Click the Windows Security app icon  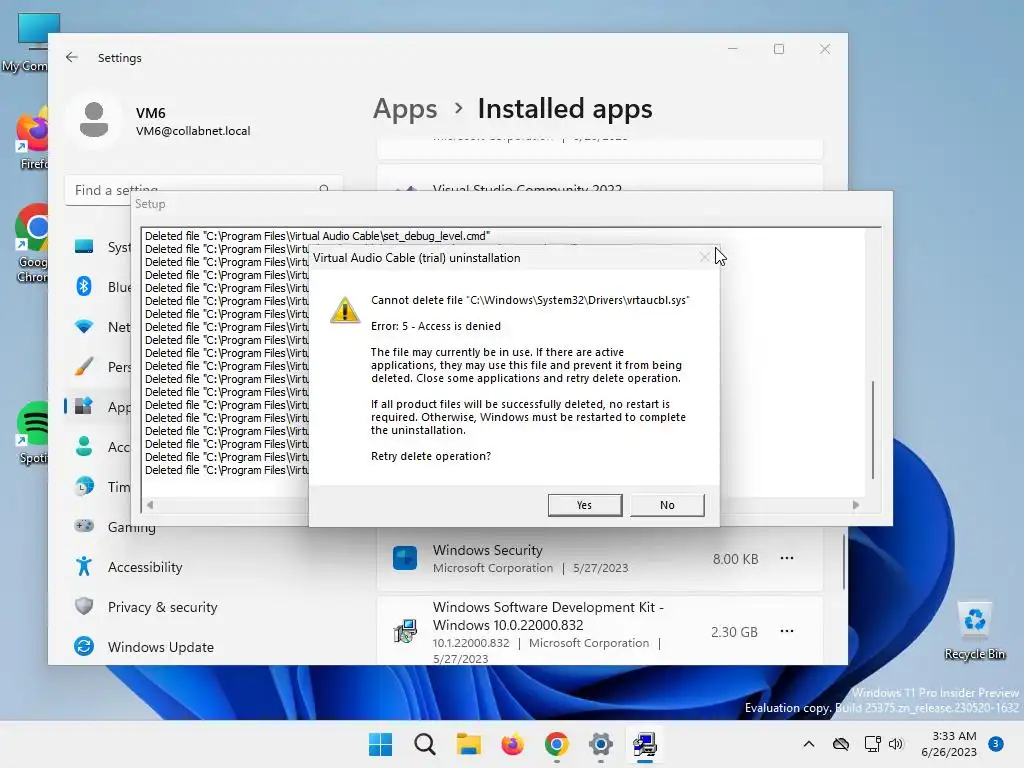coord(405,558)
